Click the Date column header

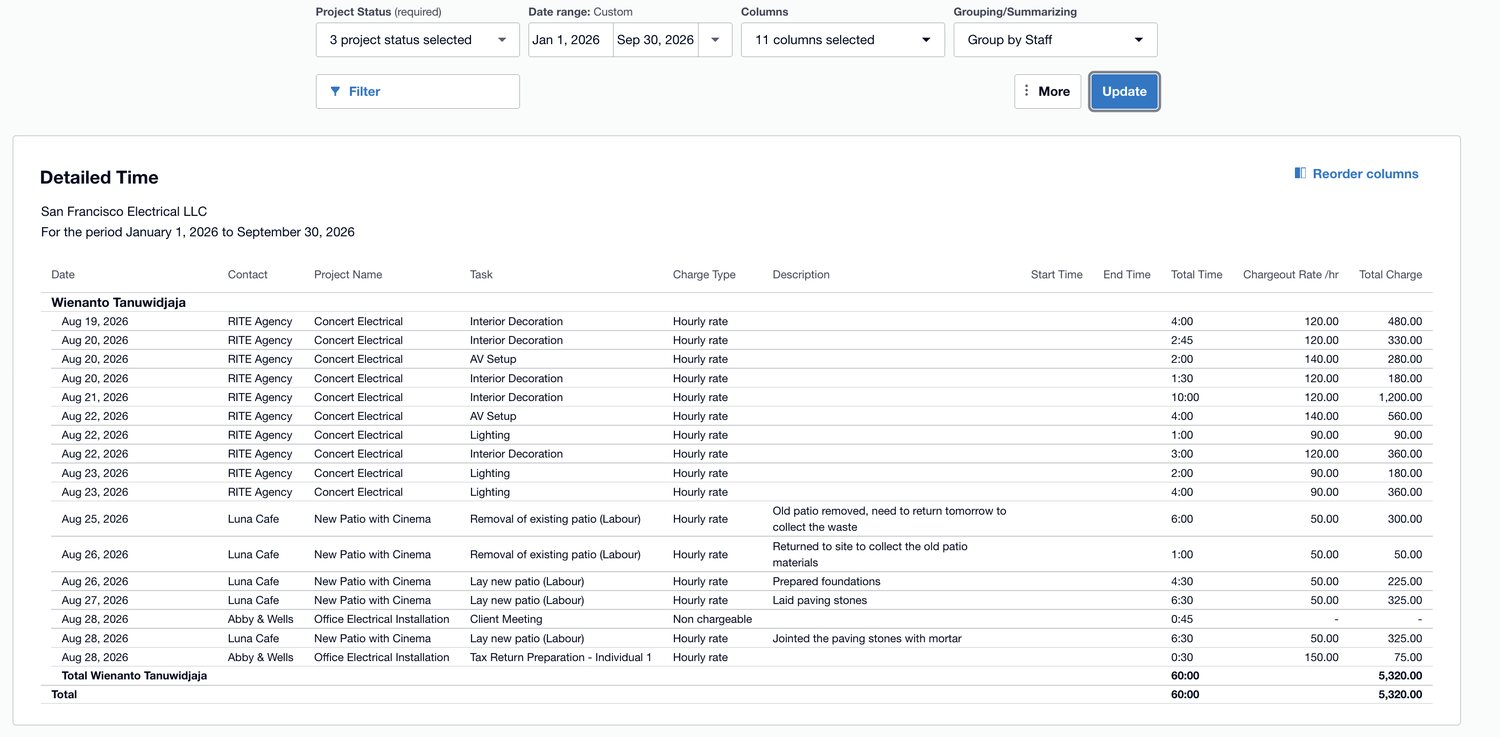[63, 274]
